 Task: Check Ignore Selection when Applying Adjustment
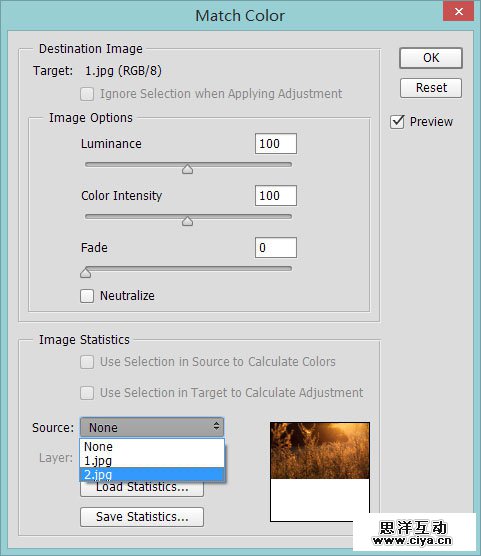tap(87, 94)
